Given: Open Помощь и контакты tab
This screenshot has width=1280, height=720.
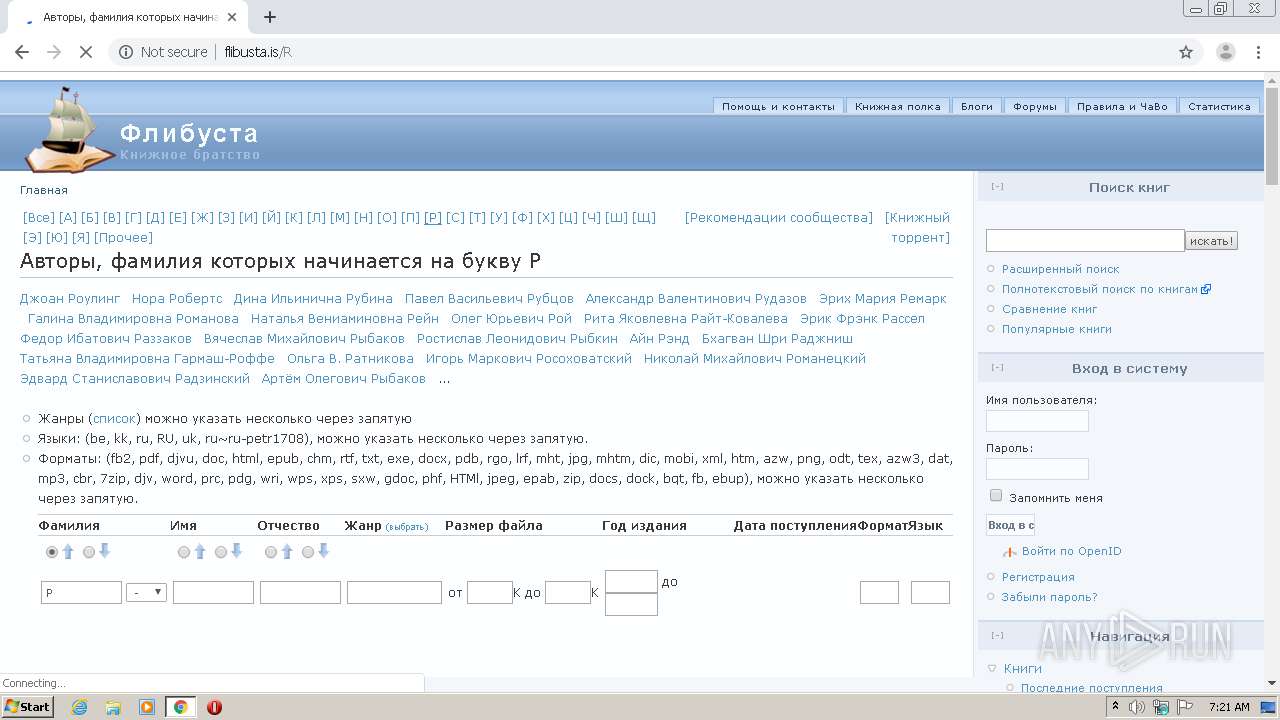Looking at the screenshot, I should [778, 106].
